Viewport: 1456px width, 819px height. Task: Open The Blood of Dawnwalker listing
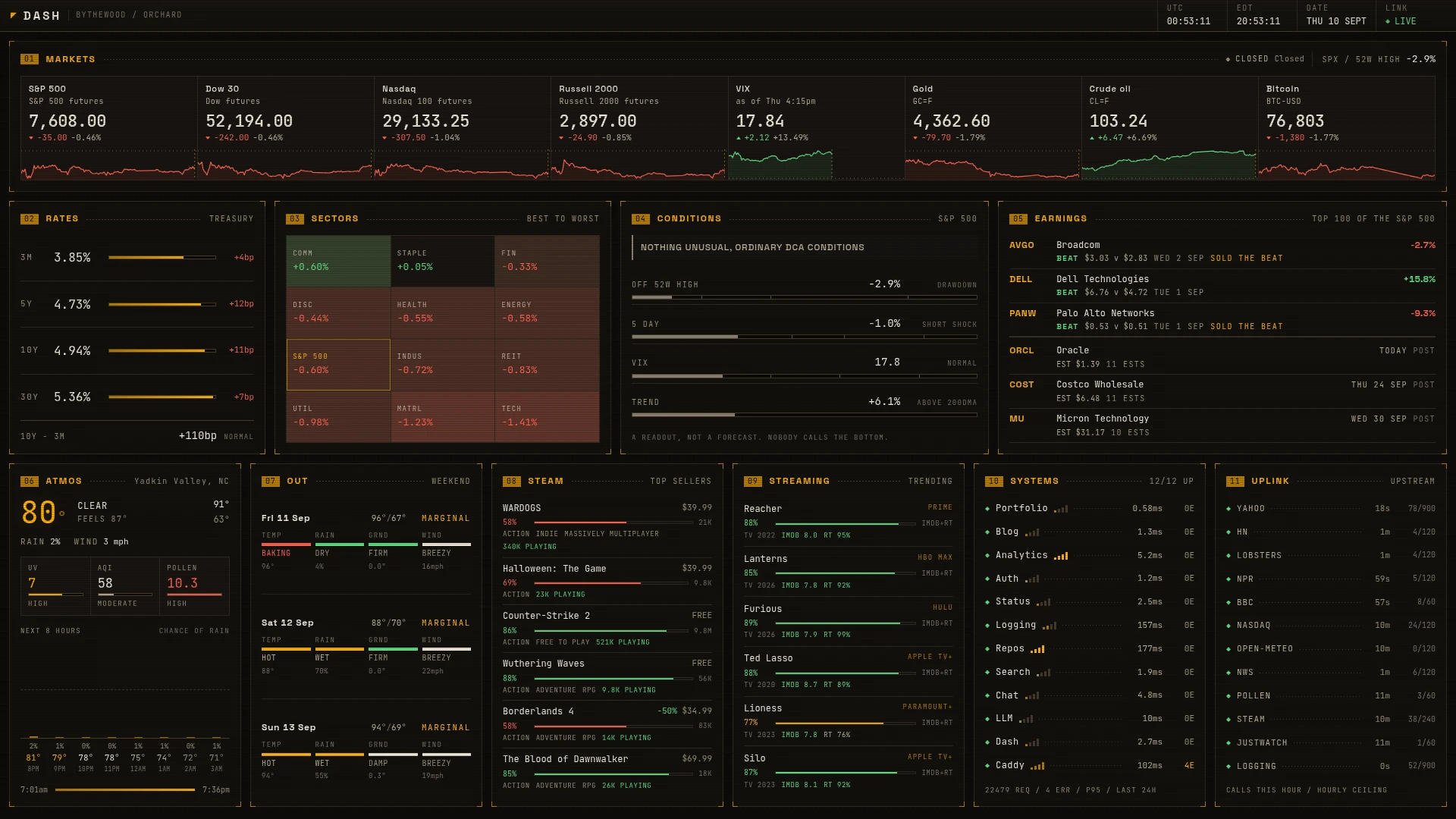607,773
